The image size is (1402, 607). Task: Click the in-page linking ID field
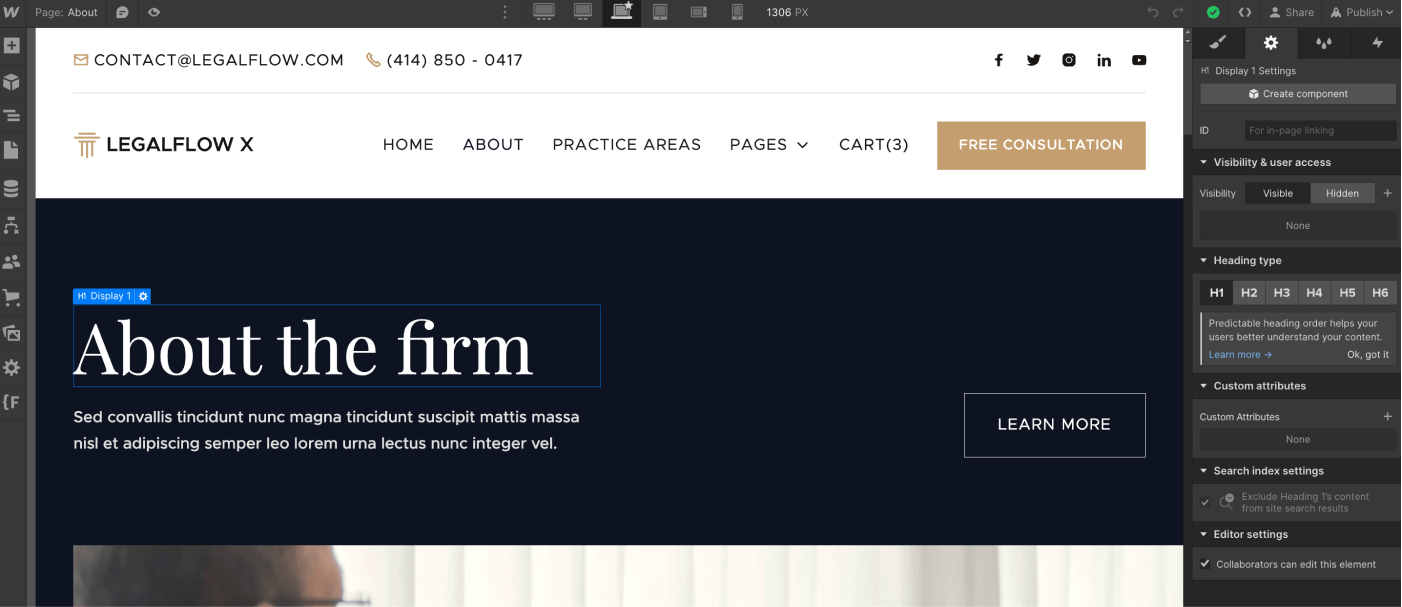(x=1320, y=130)
